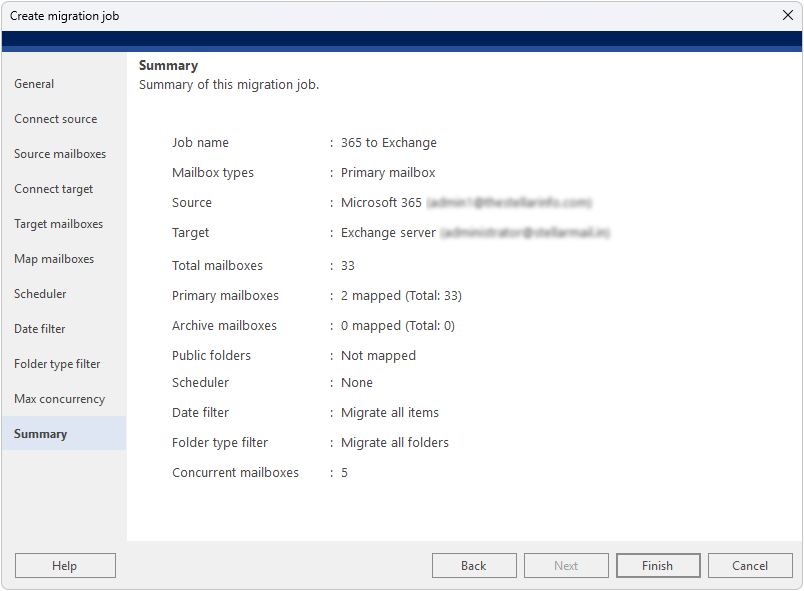Click Finish to create the job
Image resolution: width=804 pixels, height=591 pixels.
click(658, 565)
